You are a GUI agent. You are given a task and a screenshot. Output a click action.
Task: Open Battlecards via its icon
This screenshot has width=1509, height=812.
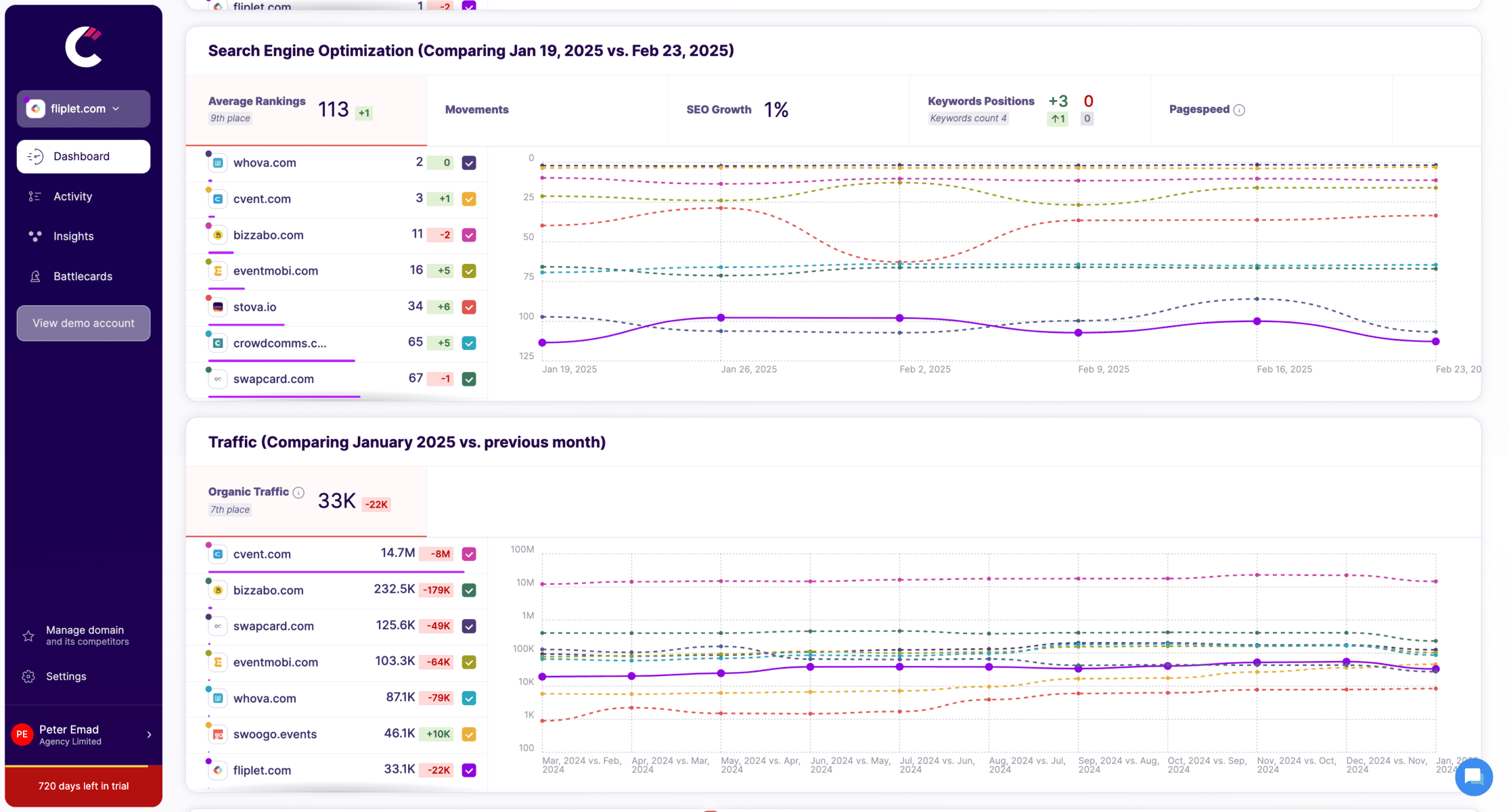pyautogui.click(x=35, y=276)
